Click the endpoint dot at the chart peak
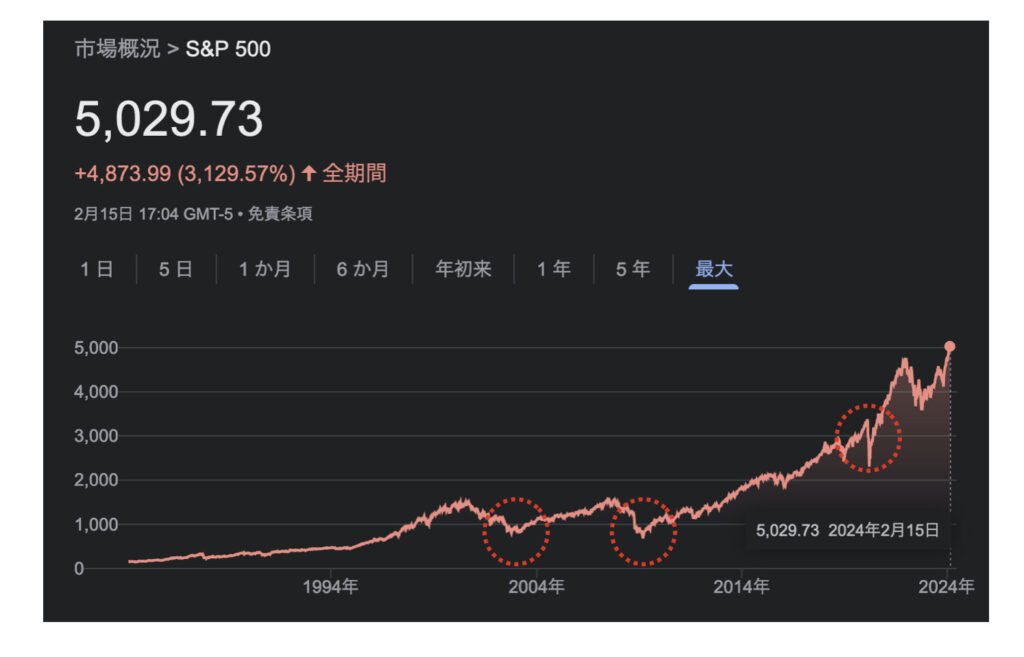This screenshot has height=657, width=1024. pos(950,346)
